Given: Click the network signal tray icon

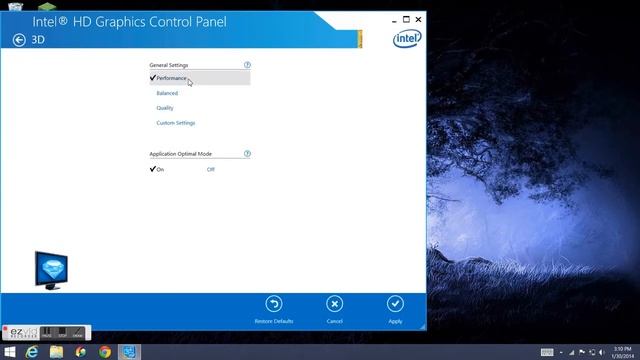Looking at the screenshot, I should tap(571, 352).
